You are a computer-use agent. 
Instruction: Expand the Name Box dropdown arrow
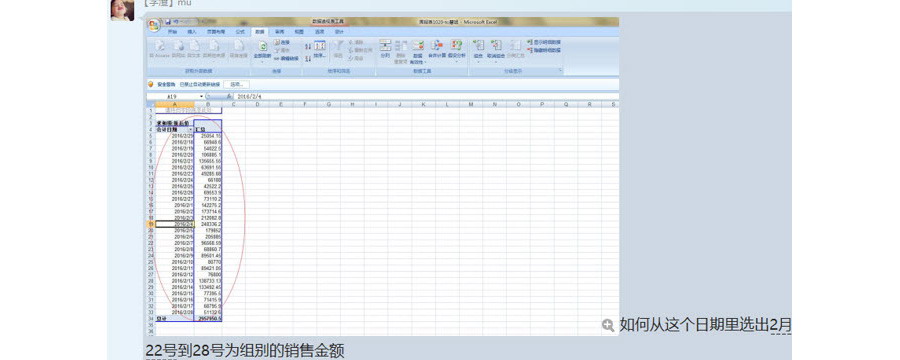pos(201,96)
